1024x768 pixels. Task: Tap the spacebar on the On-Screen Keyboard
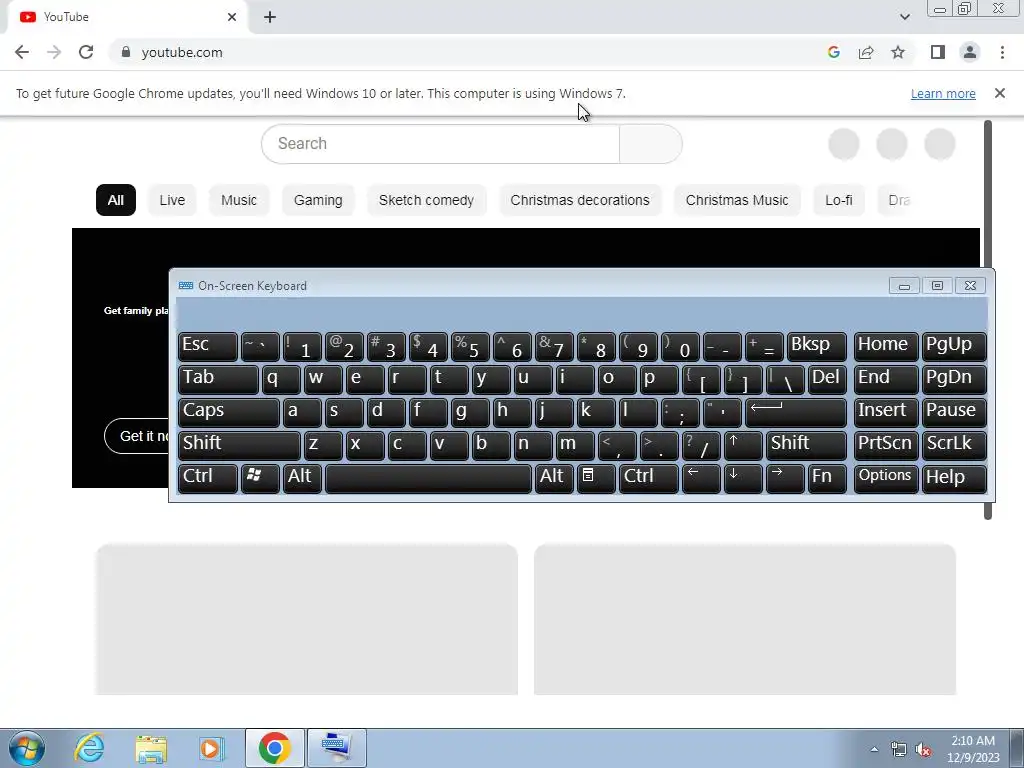428,478
